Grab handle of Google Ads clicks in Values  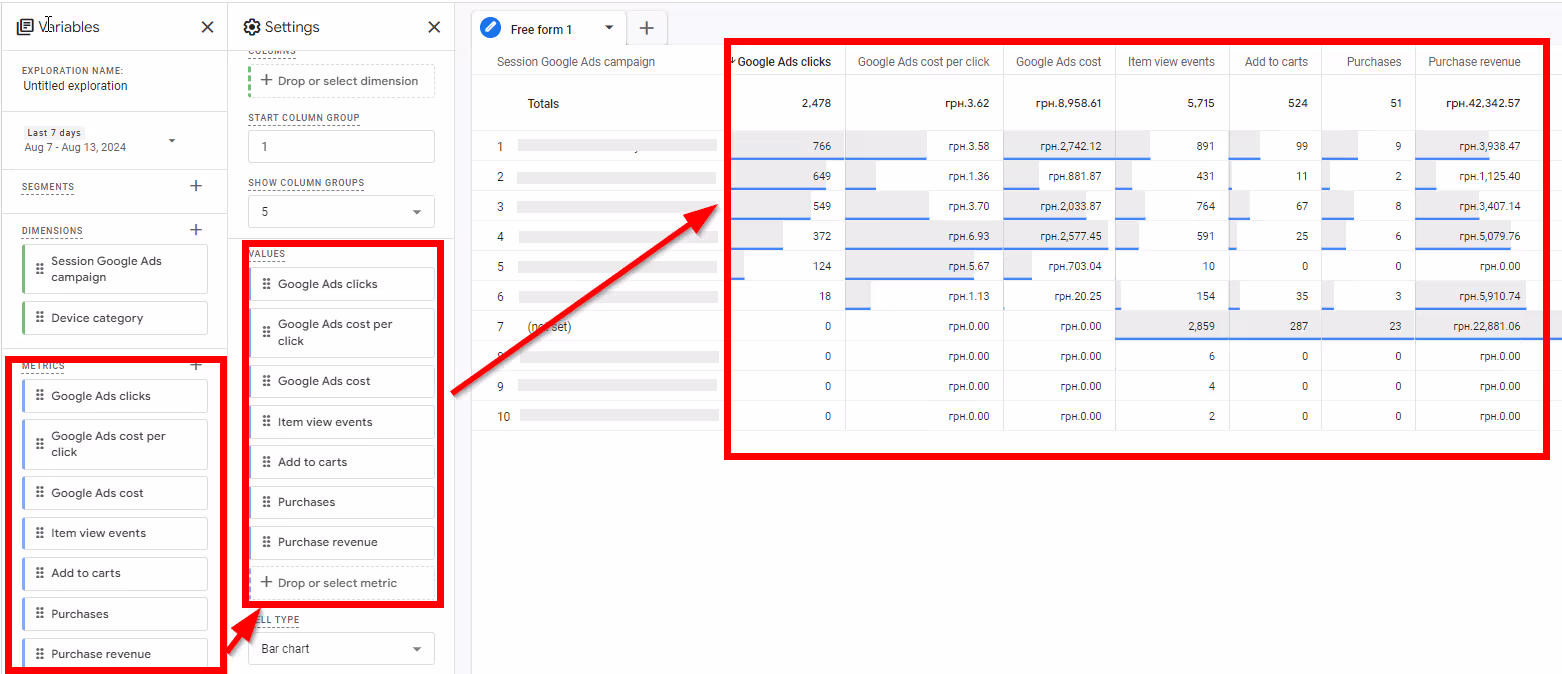(x=266, y=284)
